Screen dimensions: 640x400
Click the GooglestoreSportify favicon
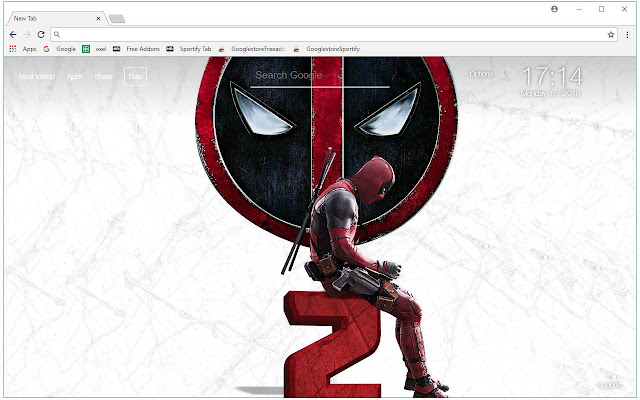click(296, 49)
